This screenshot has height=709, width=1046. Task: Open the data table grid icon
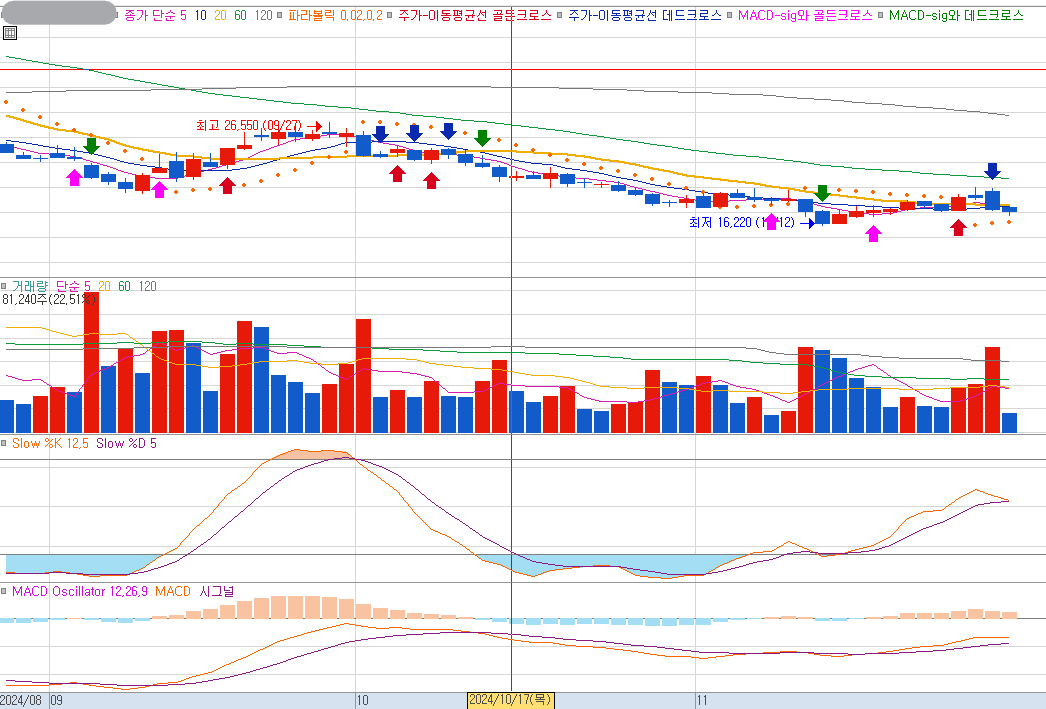pyautogui.click(x=10, y=33)
